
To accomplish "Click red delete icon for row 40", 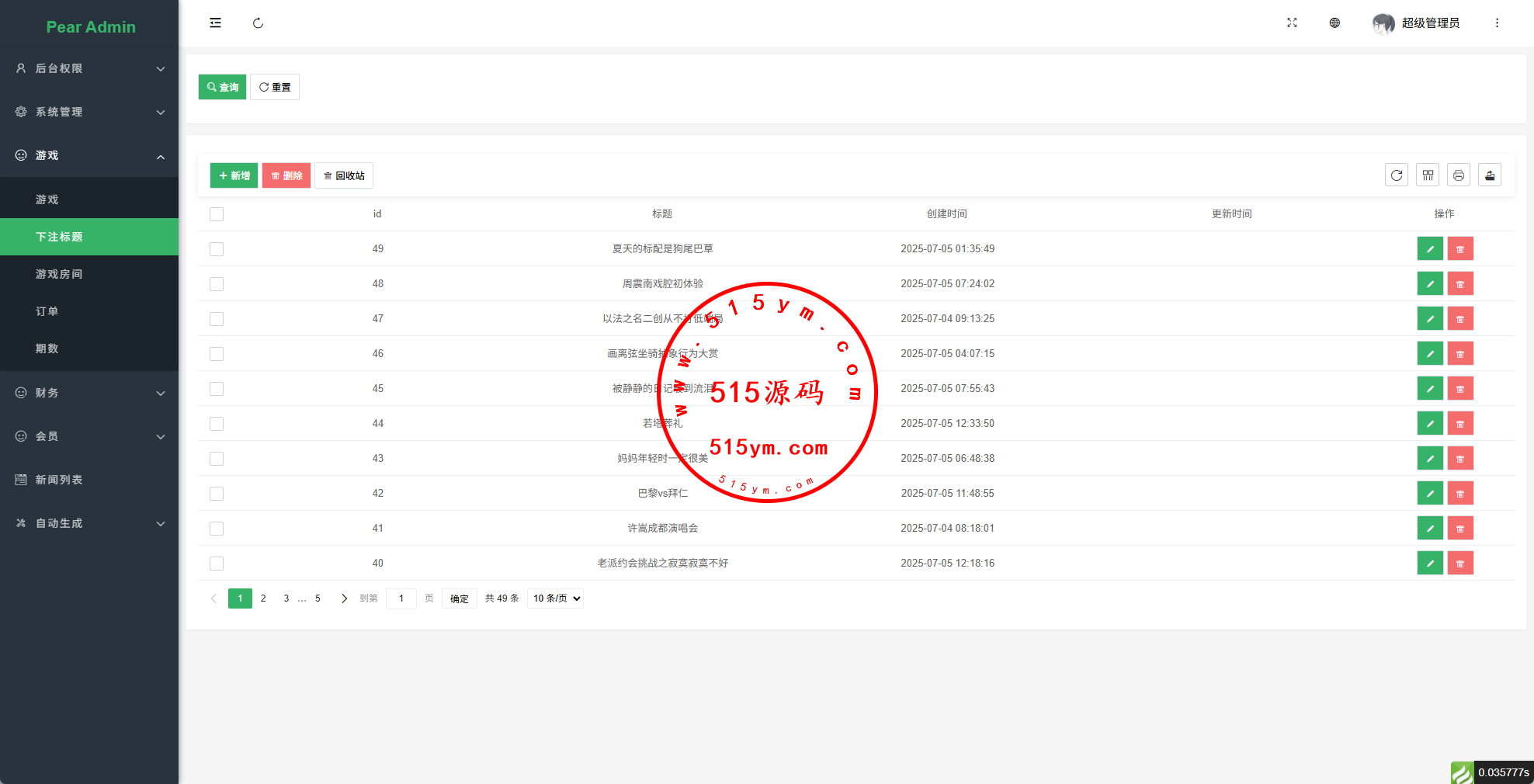I will [1459, 564].
